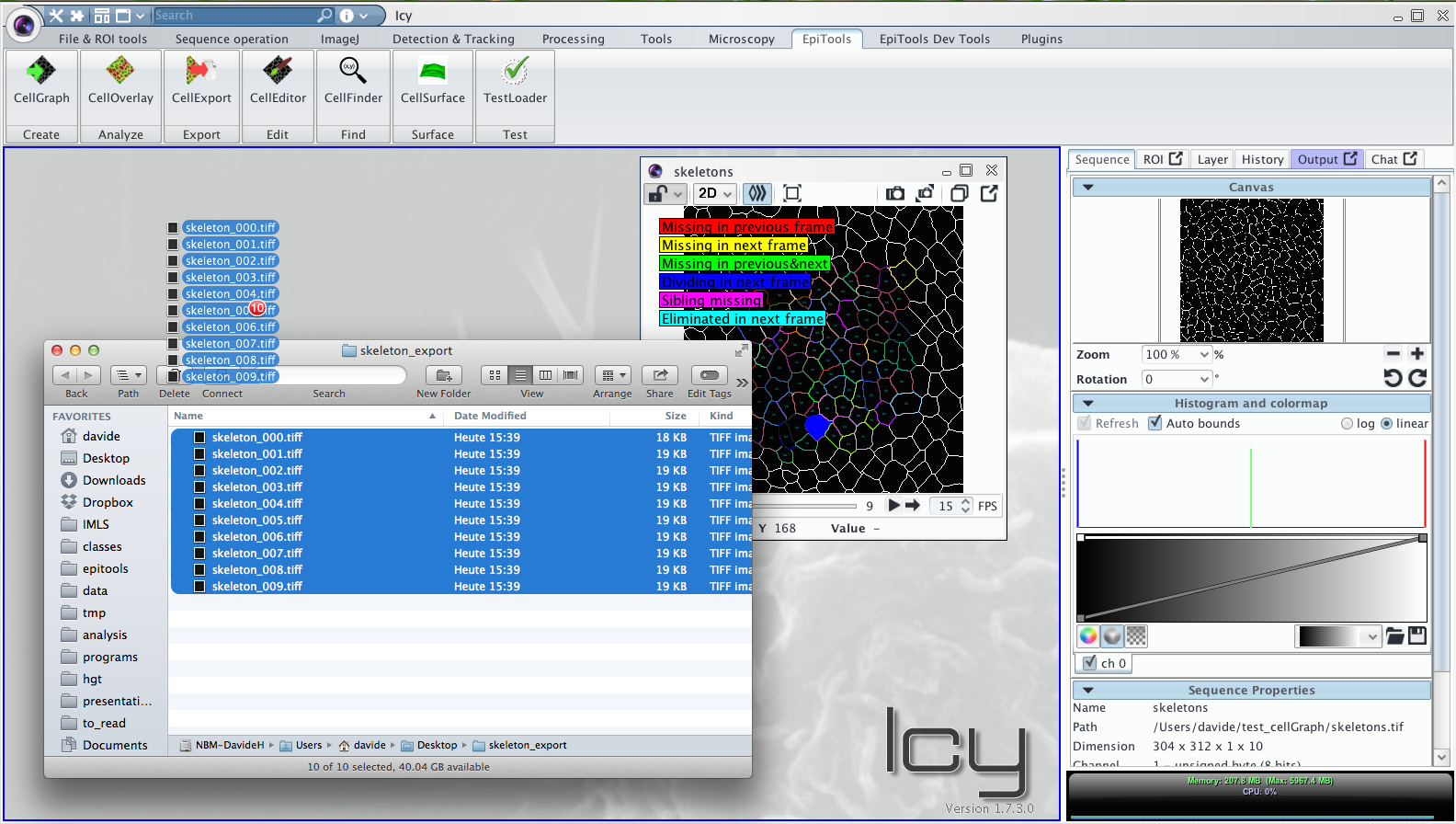Collapse the Canvas panel section
The height and width of the screenshot is (824, 1456).
tap(1088, 187)
